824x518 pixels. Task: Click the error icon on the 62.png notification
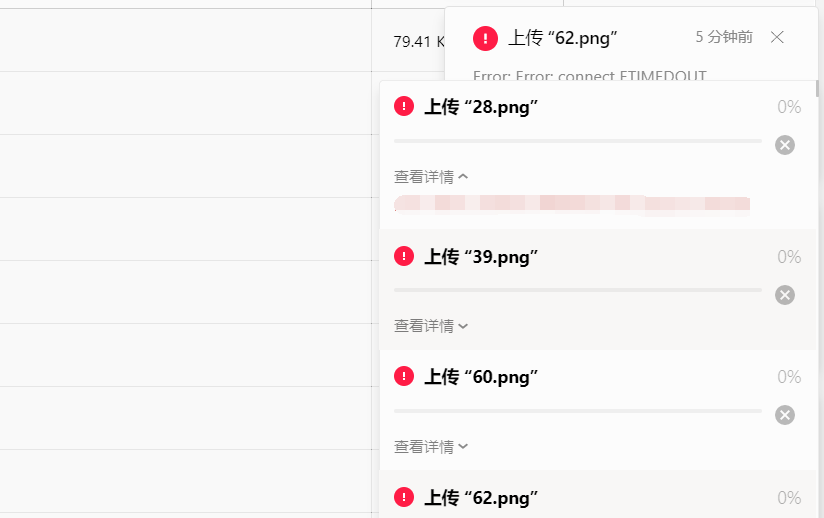(485, 38)
